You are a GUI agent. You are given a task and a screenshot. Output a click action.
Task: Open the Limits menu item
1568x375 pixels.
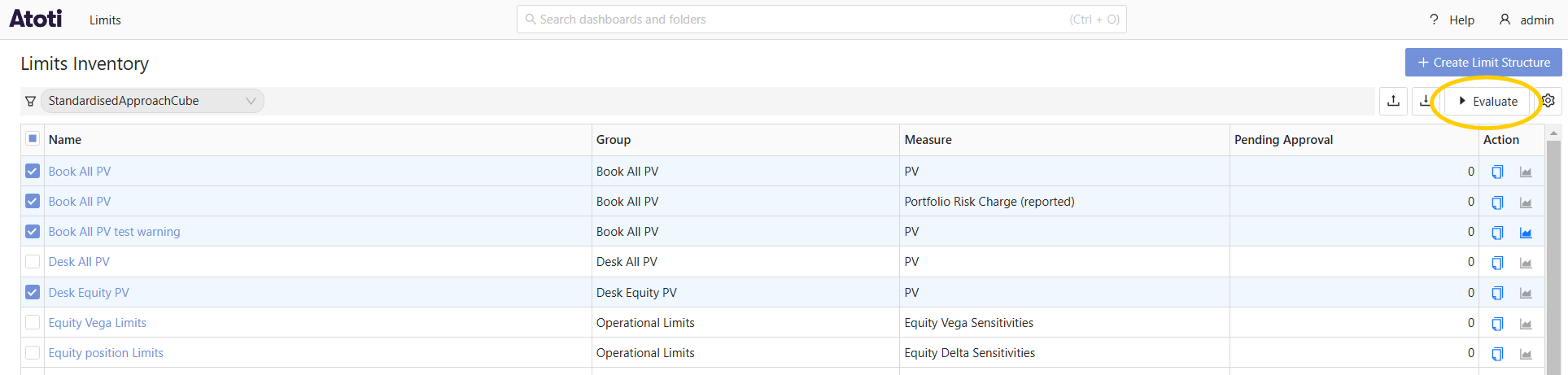(x=105, y=20)
